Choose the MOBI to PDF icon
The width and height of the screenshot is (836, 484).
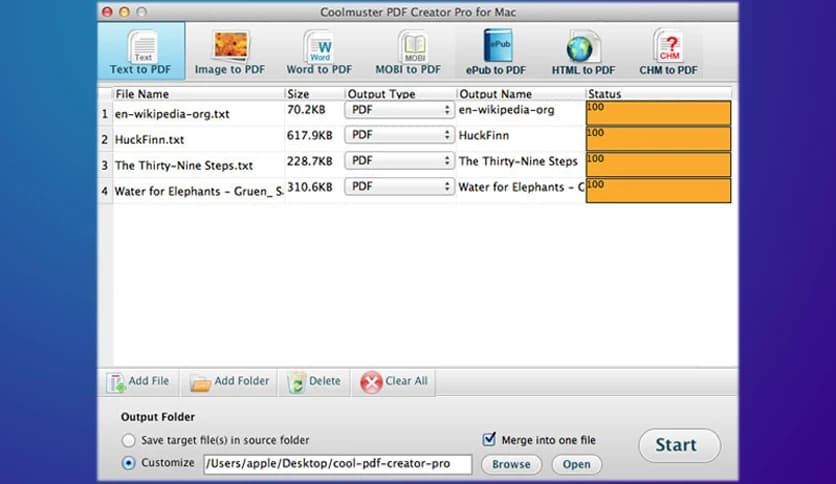click(x=408, y=52)
